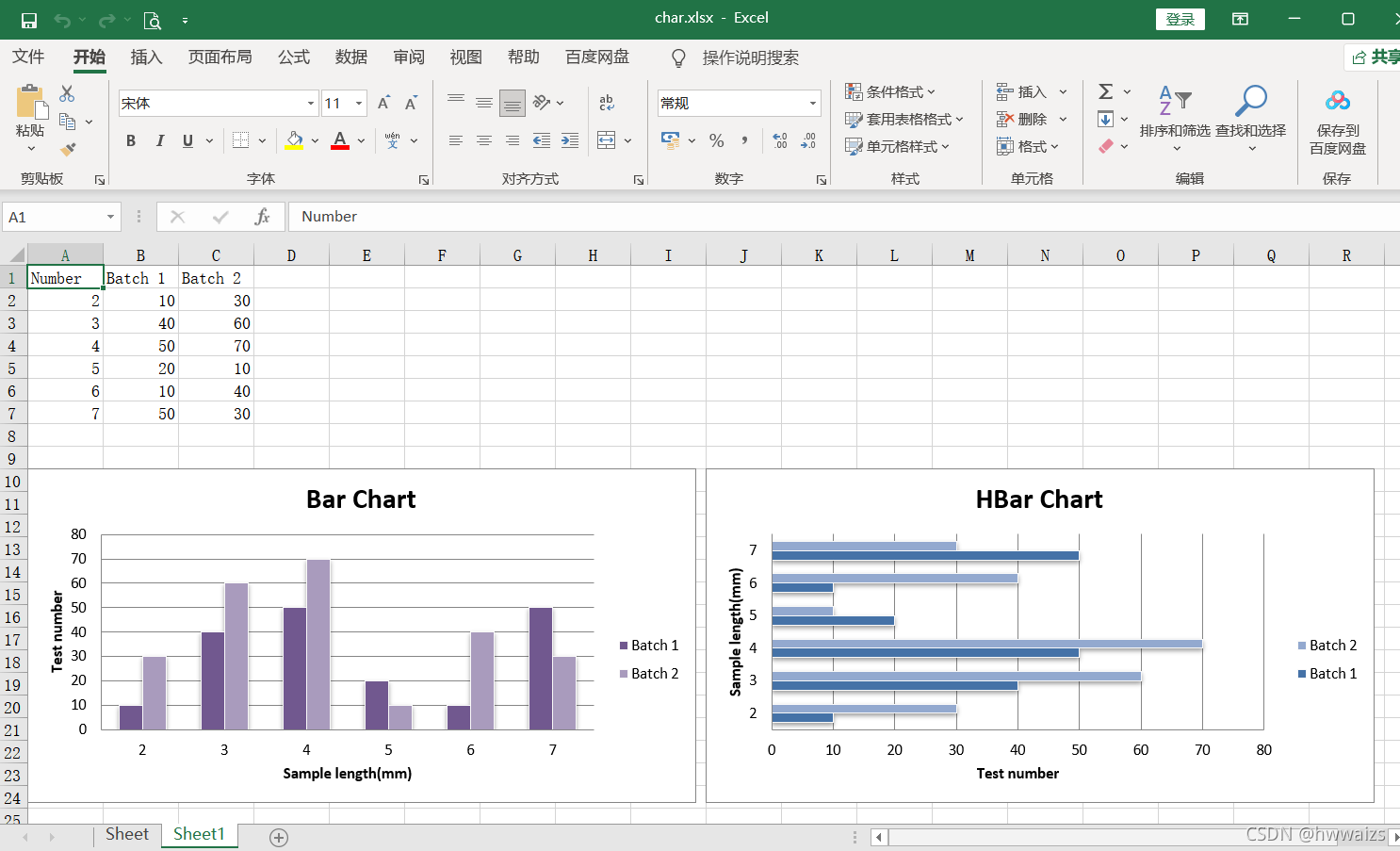Apply red font color swatch
1400x851 pixels.
[x=340, y=140]
